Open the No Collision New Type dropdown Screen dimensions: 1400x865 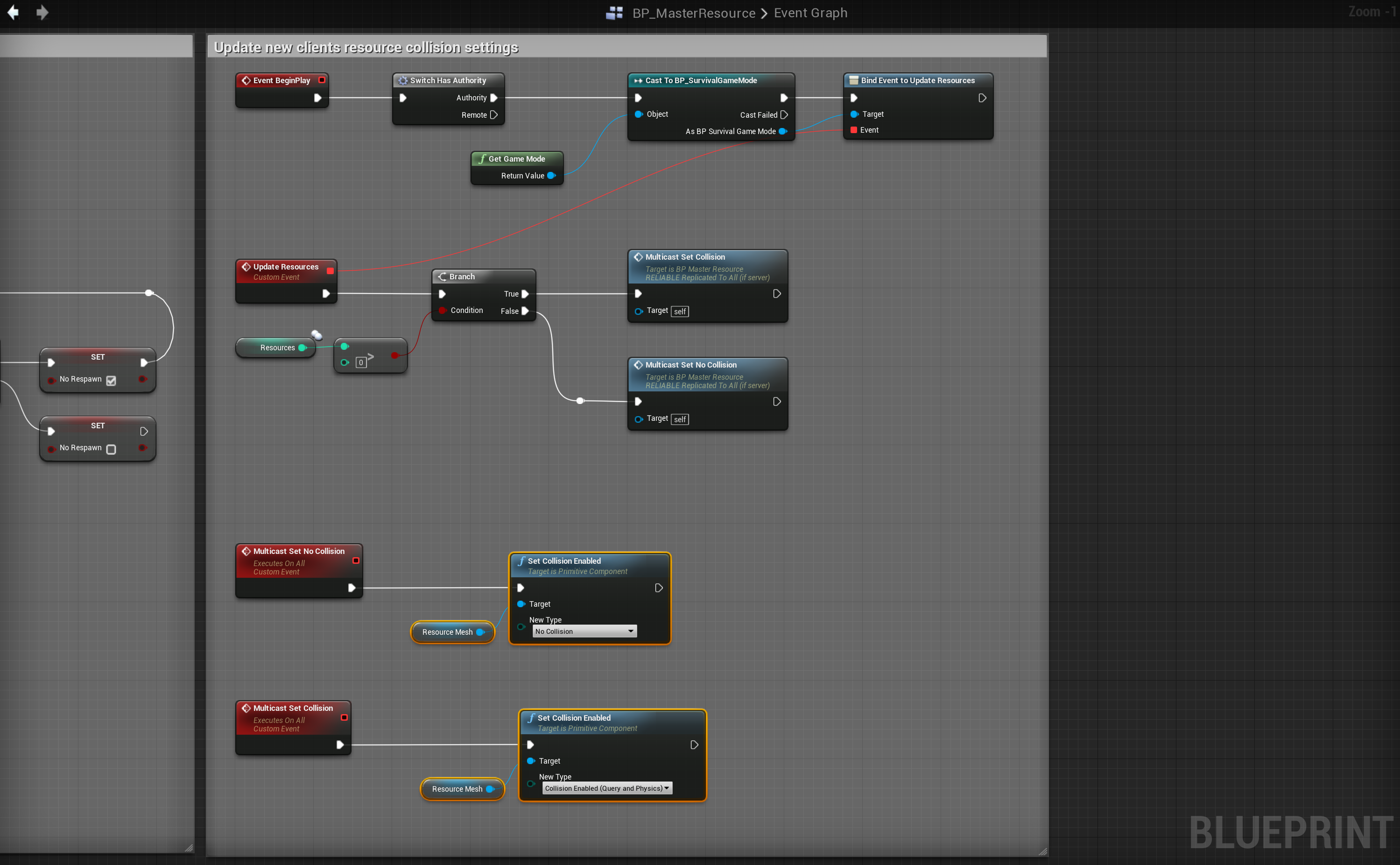(x=584, y=631)
